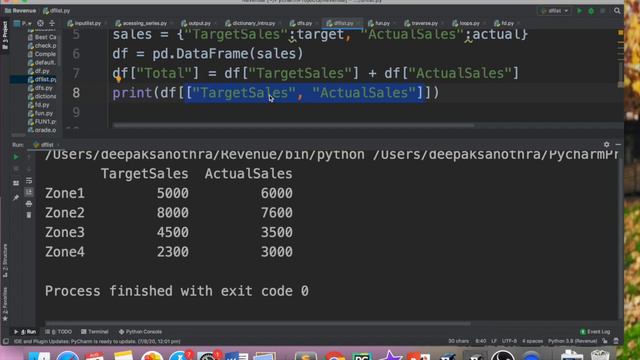Click the pin tab icon in Run panel
The width and height of the screenshot is (640, 360).
(16, 198)
